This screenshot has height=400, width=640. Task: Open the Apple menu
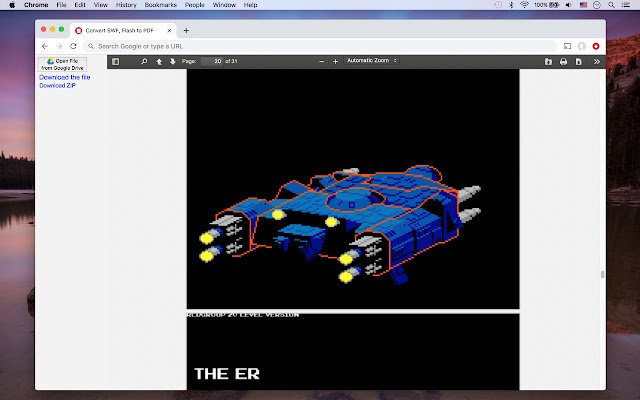click(12, 5)
